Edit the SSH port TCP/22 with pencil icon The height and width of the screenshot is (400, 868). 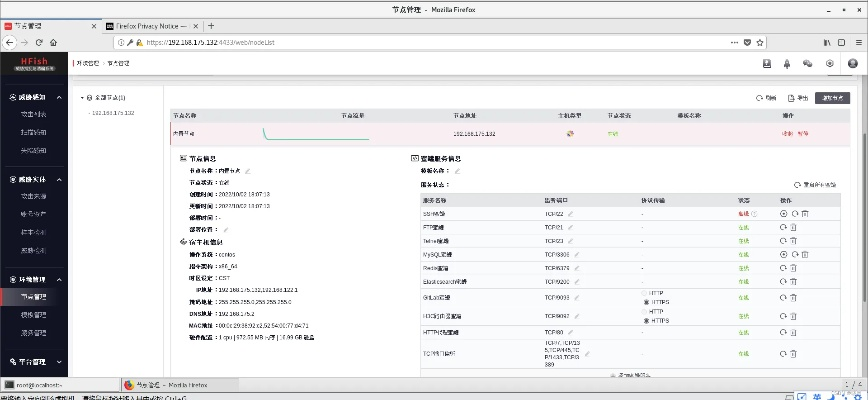coord(570,214)
